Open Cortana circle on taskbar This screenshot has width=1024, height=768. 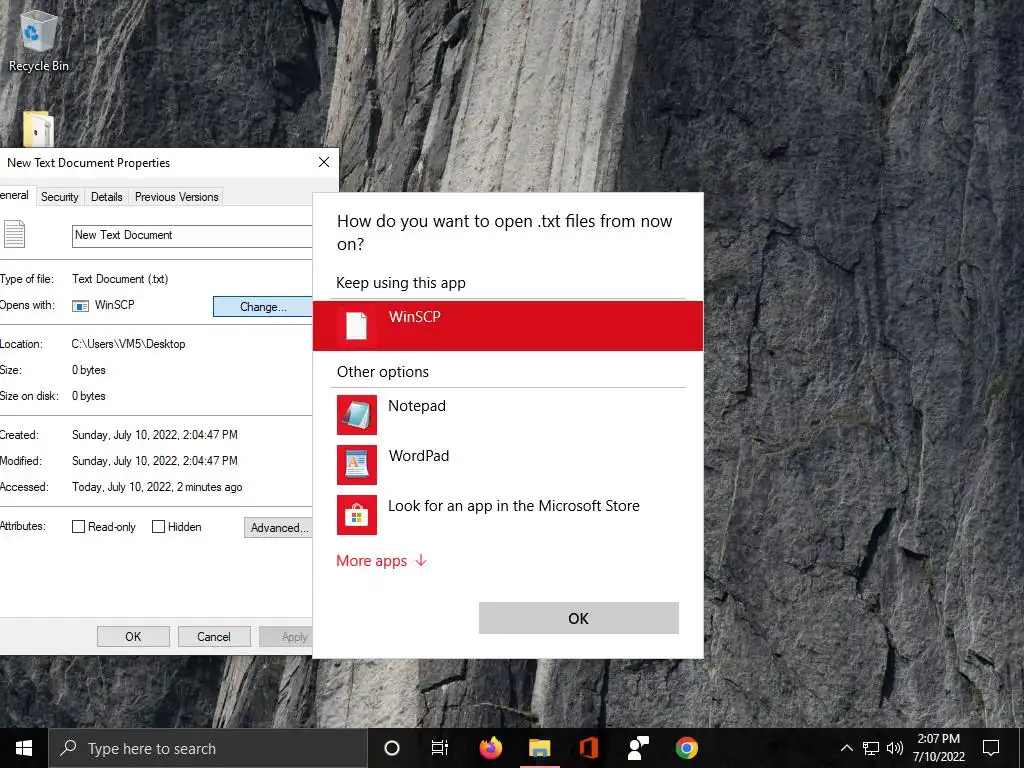pyautogui.click(x=392, y=748)
